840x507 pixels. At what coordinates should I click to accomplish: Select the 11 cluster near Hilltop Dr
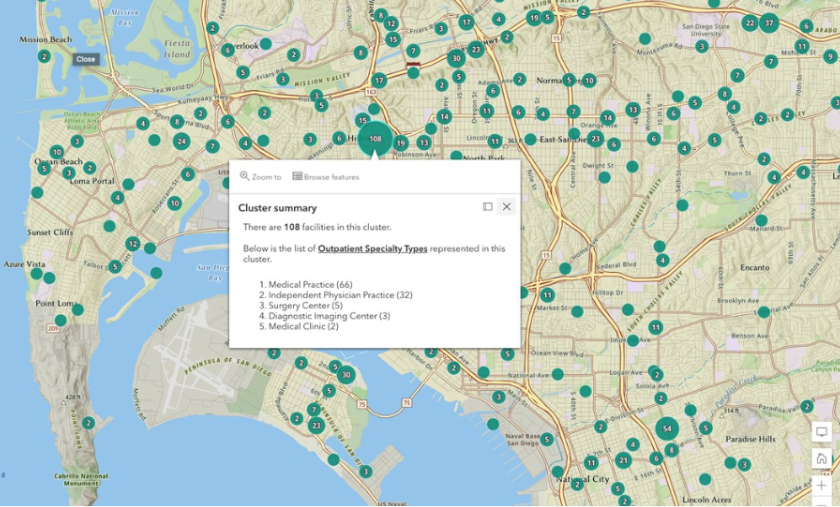[x=547, y=295]
